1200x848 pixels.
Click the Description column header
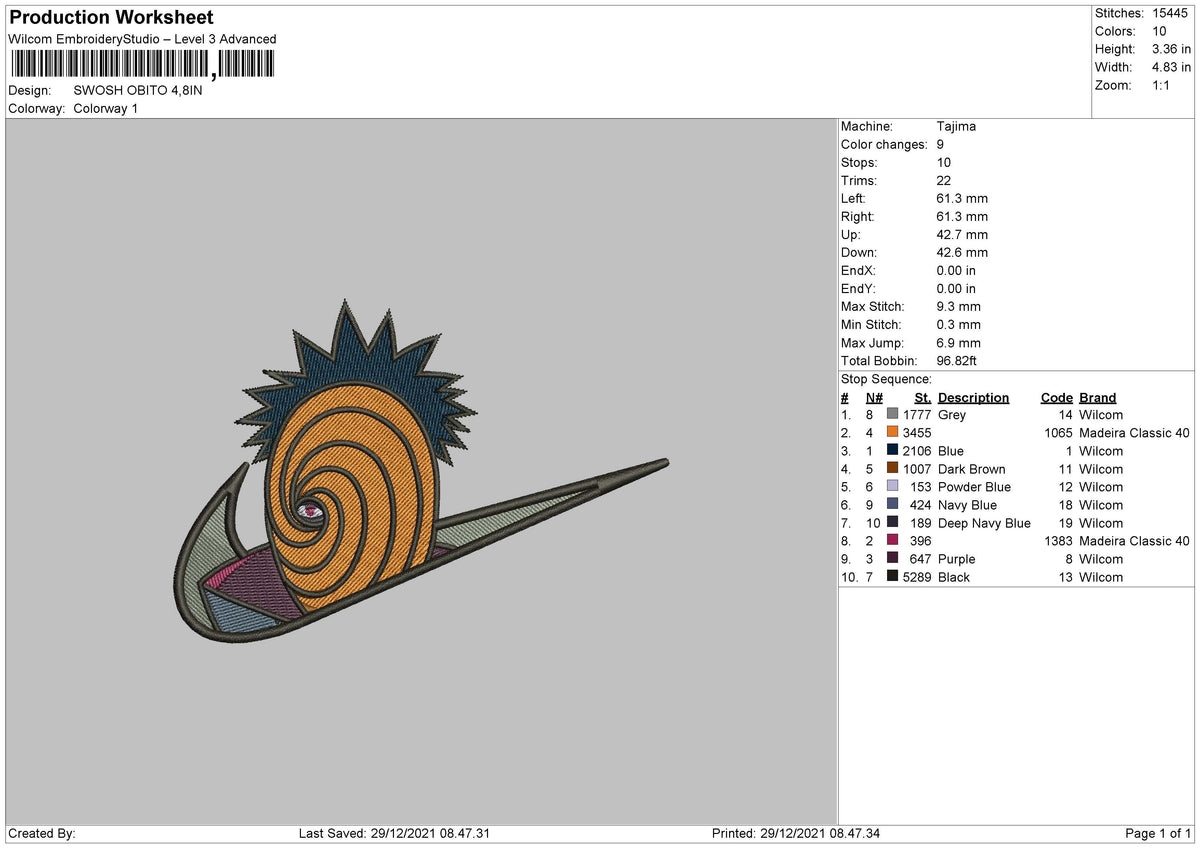click(x=973, y=397)
